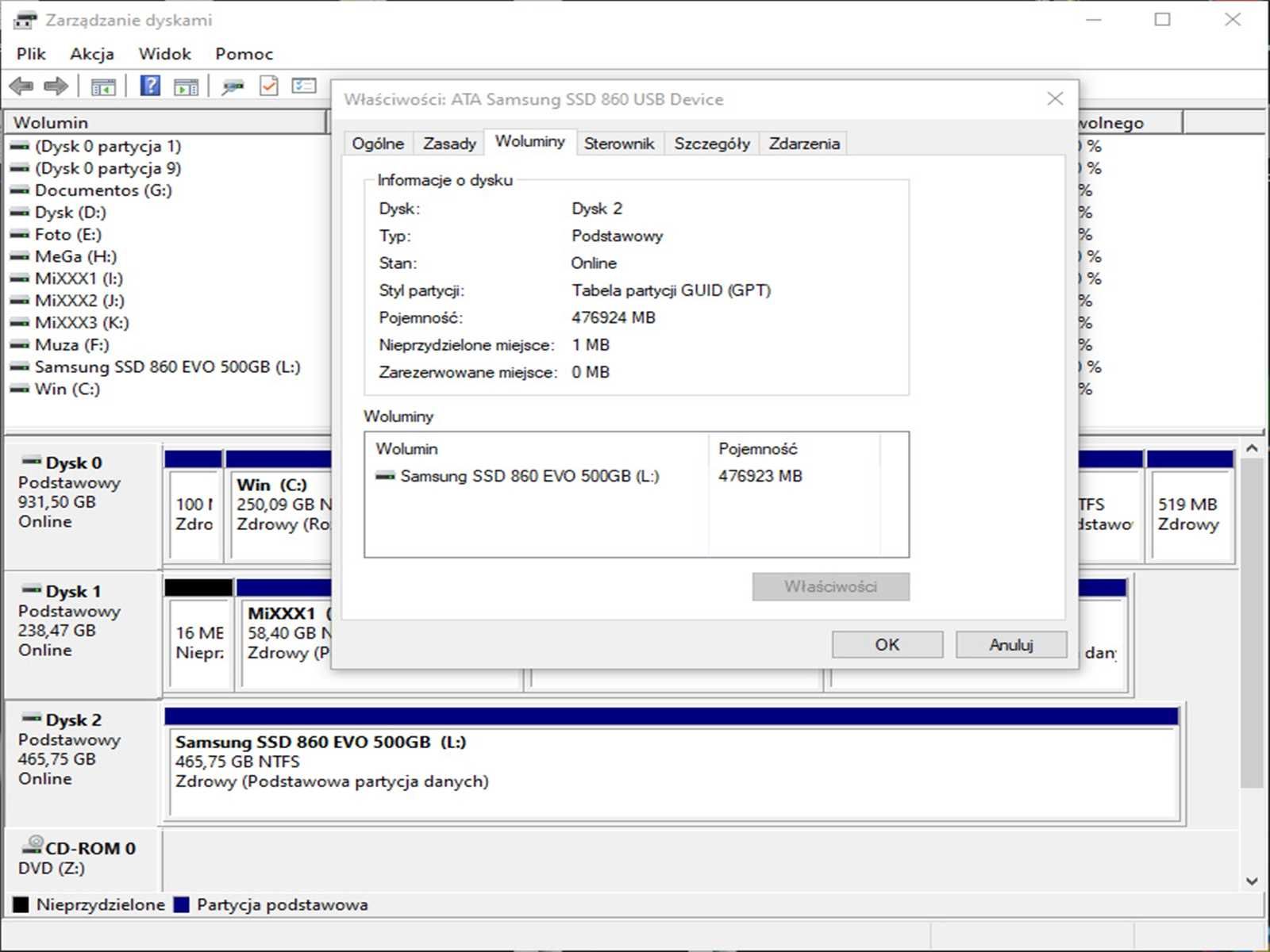Close the Właściwości properties dialog
The width and height of the screenshot is (1270, 952).
1055,98
